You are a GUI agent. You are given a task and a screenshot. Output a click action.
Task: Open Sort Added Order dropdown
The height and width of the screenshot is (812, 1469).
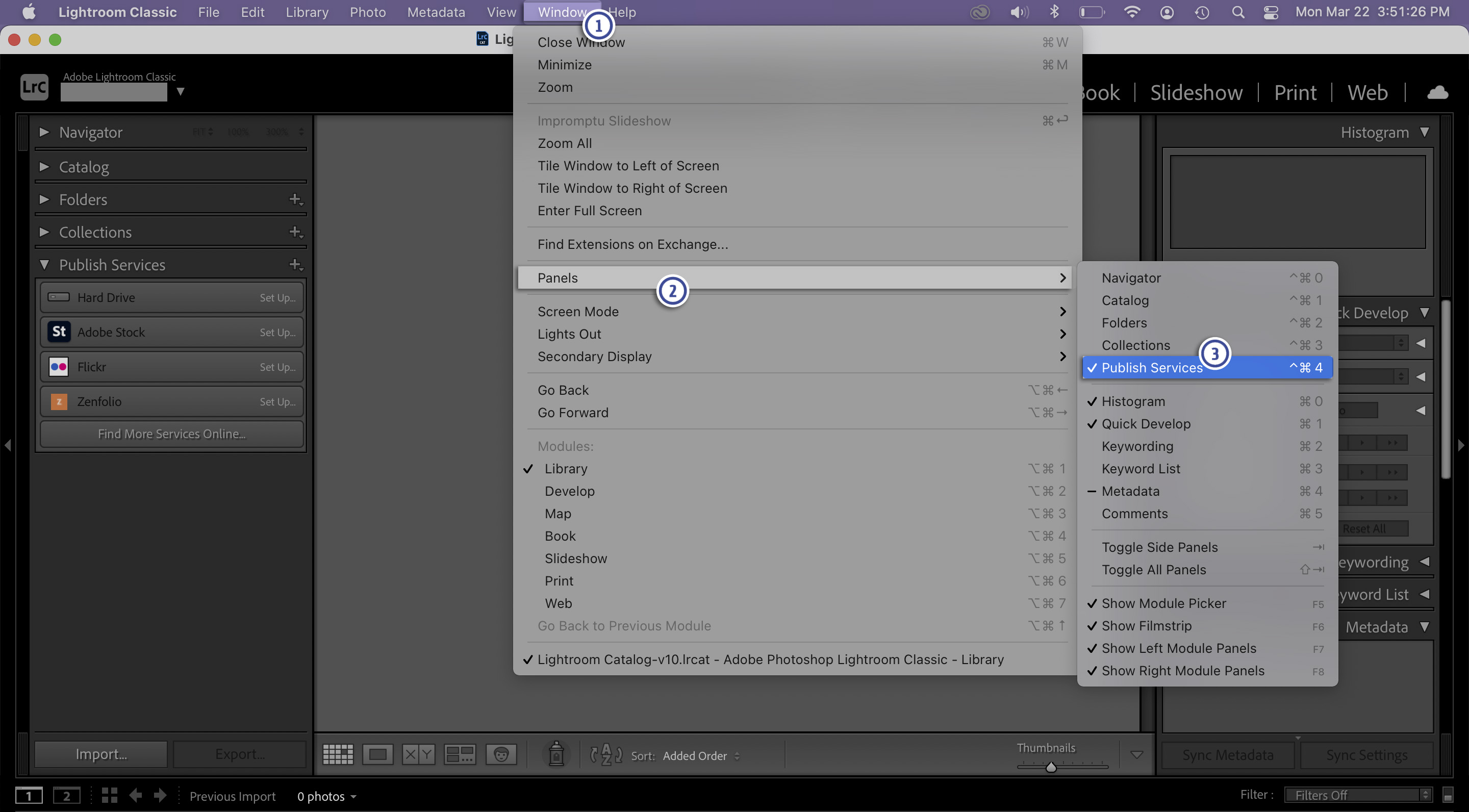coord(701,755)
